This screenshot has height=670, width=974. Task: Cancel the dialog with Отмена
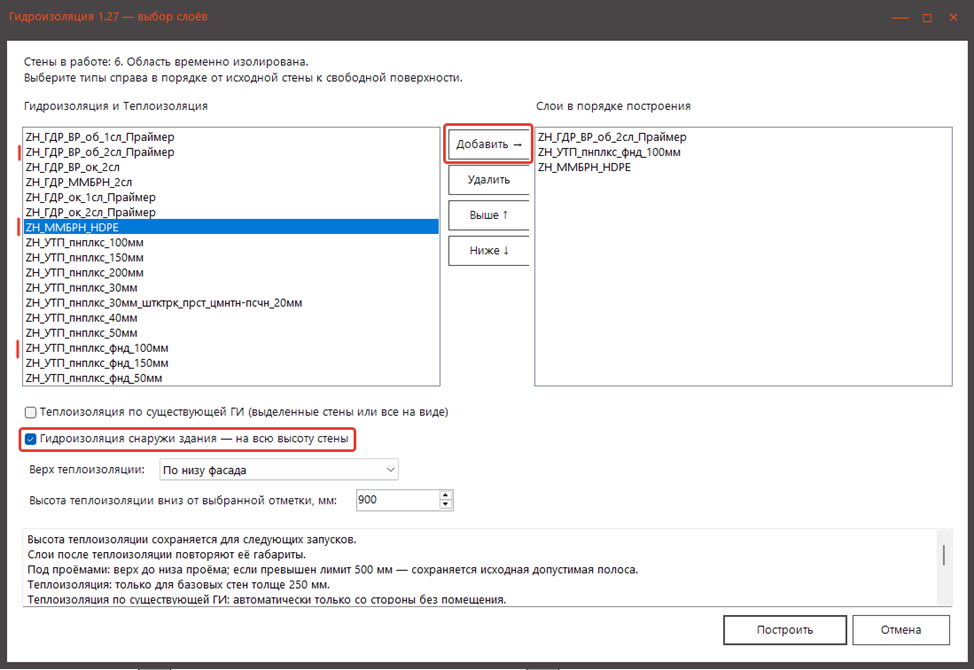901,630
